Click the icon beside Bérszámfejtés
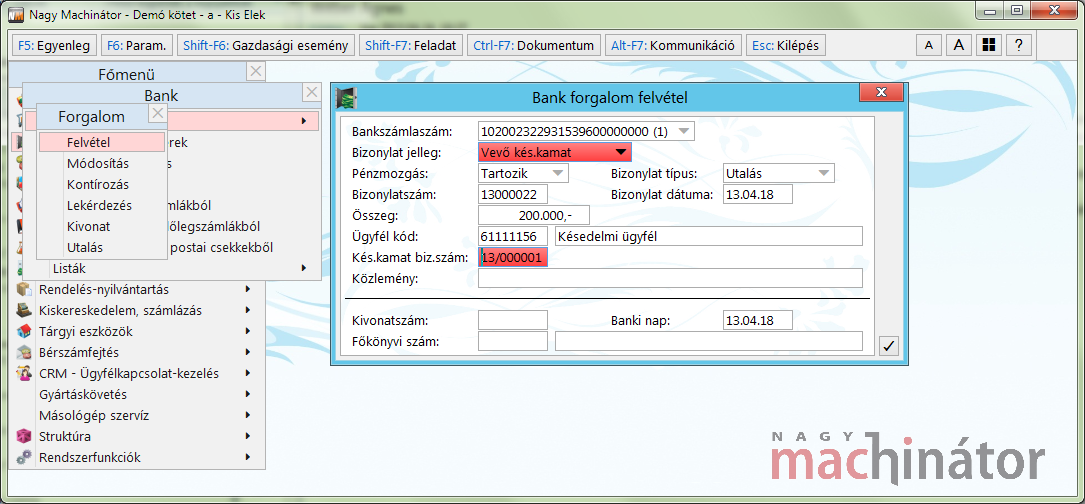The height and width of the screenshot is (504, 1085). click(x=24, y=352)
